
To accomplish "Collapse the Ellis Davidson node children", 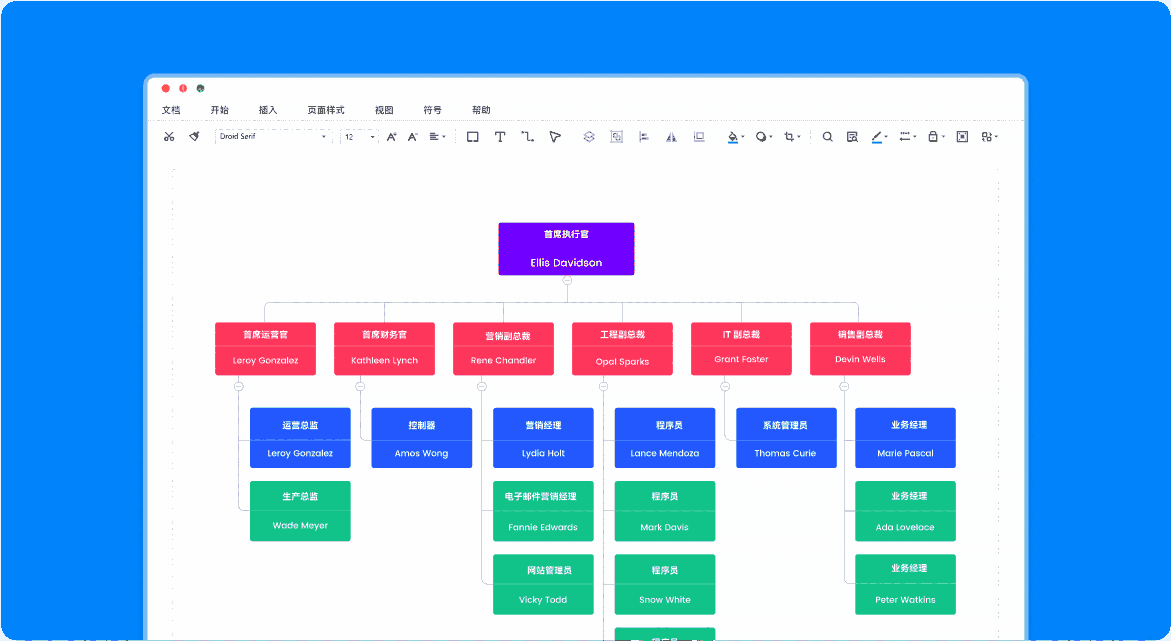I will [x=567, y=280].
